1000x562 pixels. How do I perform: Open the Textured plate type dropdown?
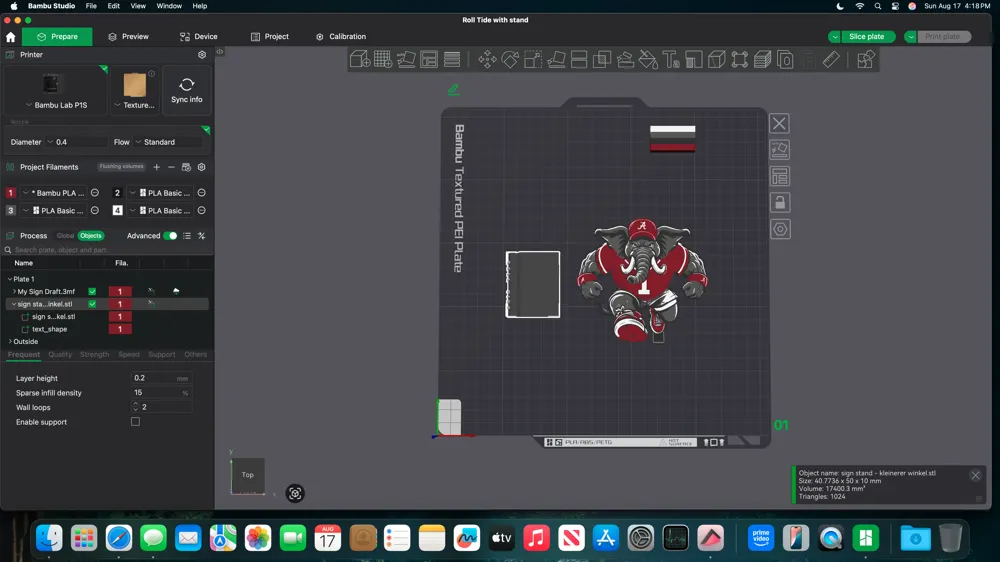(135, 105)
